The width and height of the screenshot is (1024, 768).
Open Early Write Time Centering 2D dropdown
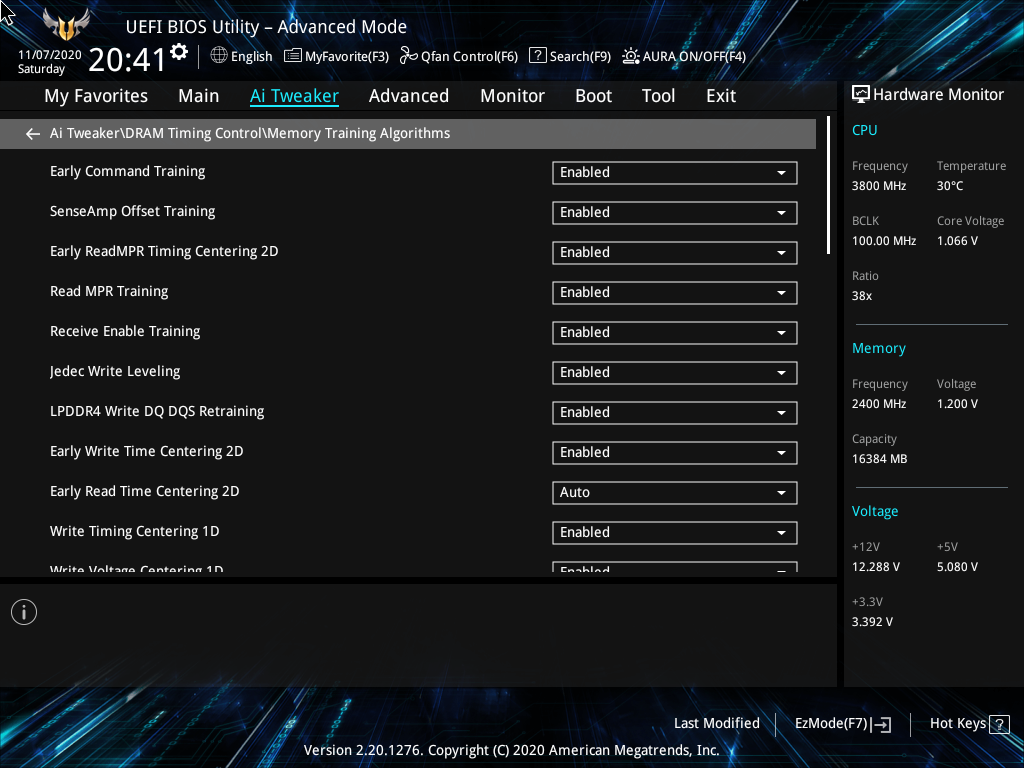pyautogui.click(x=675, y=453)
